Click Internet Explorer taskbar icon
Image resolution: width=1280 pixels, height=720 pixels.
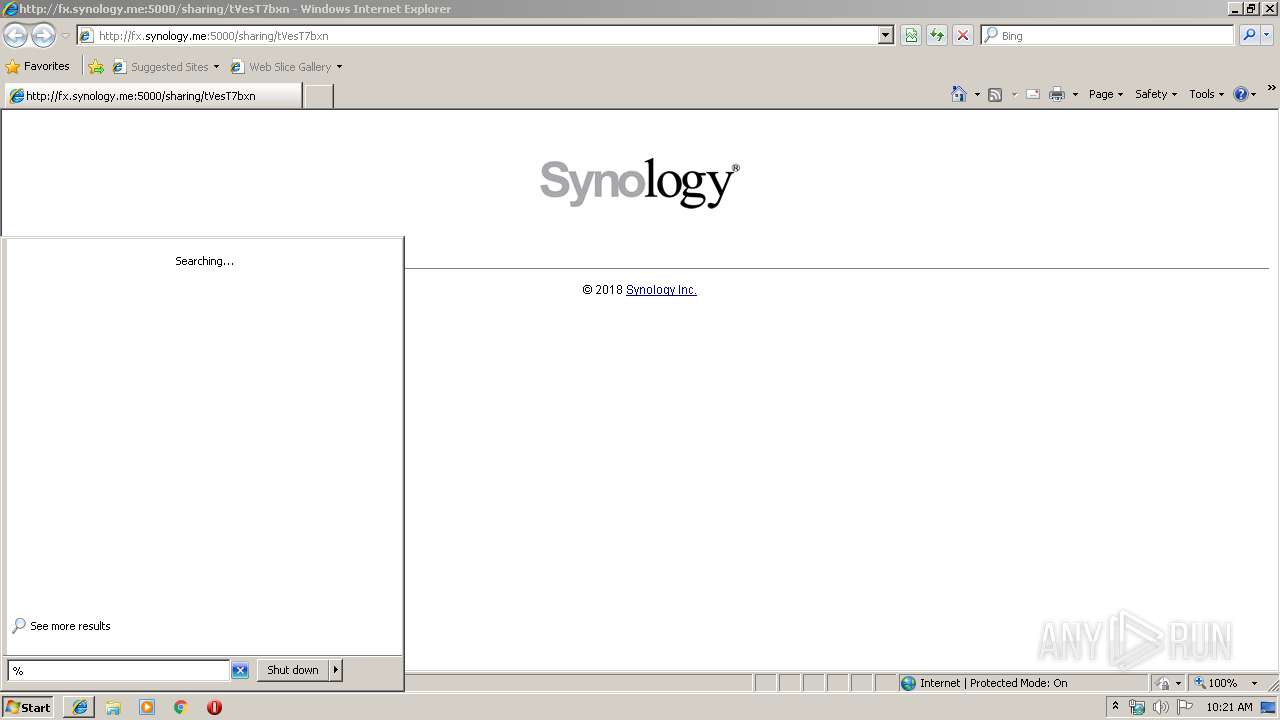pyautogui.click(x=79, y=707)
